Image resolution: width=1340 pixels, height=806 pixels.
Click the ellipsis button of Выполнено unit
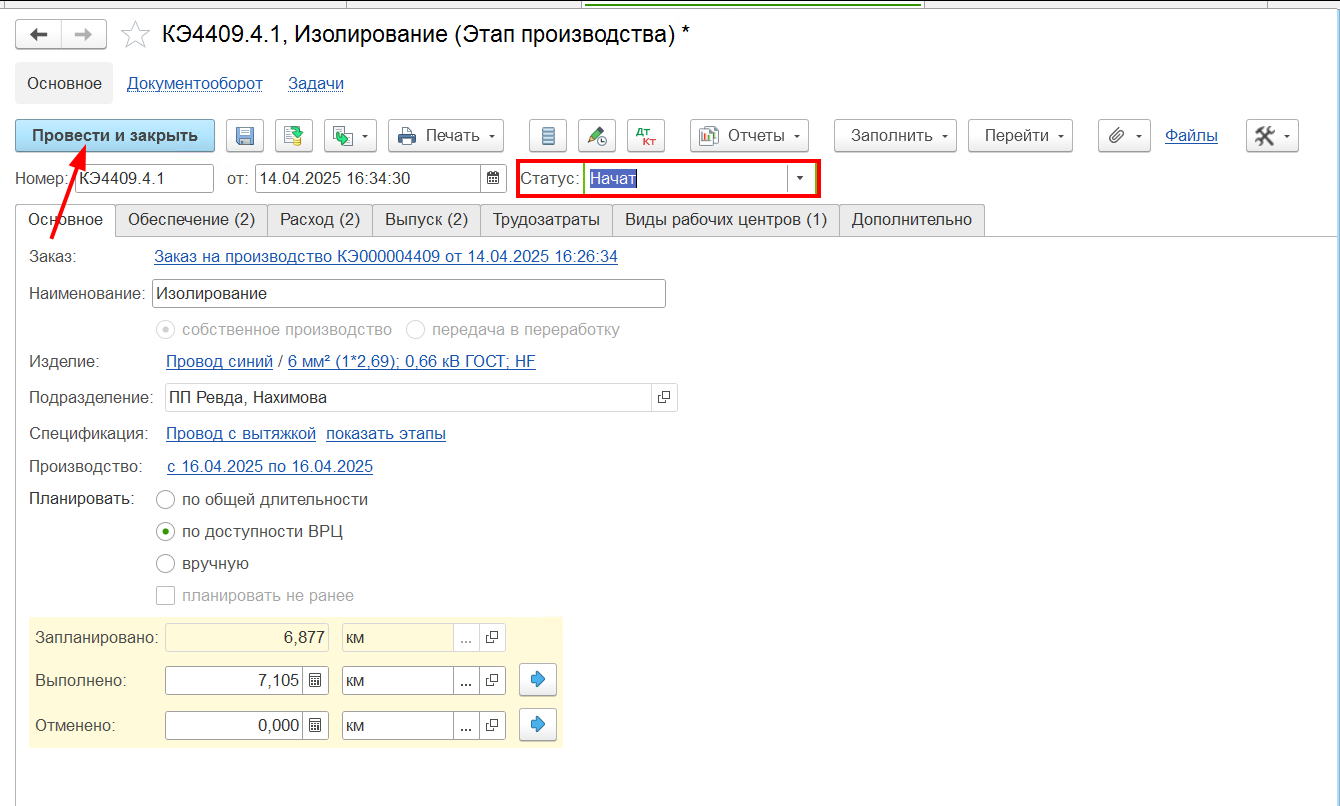point(466,681)
